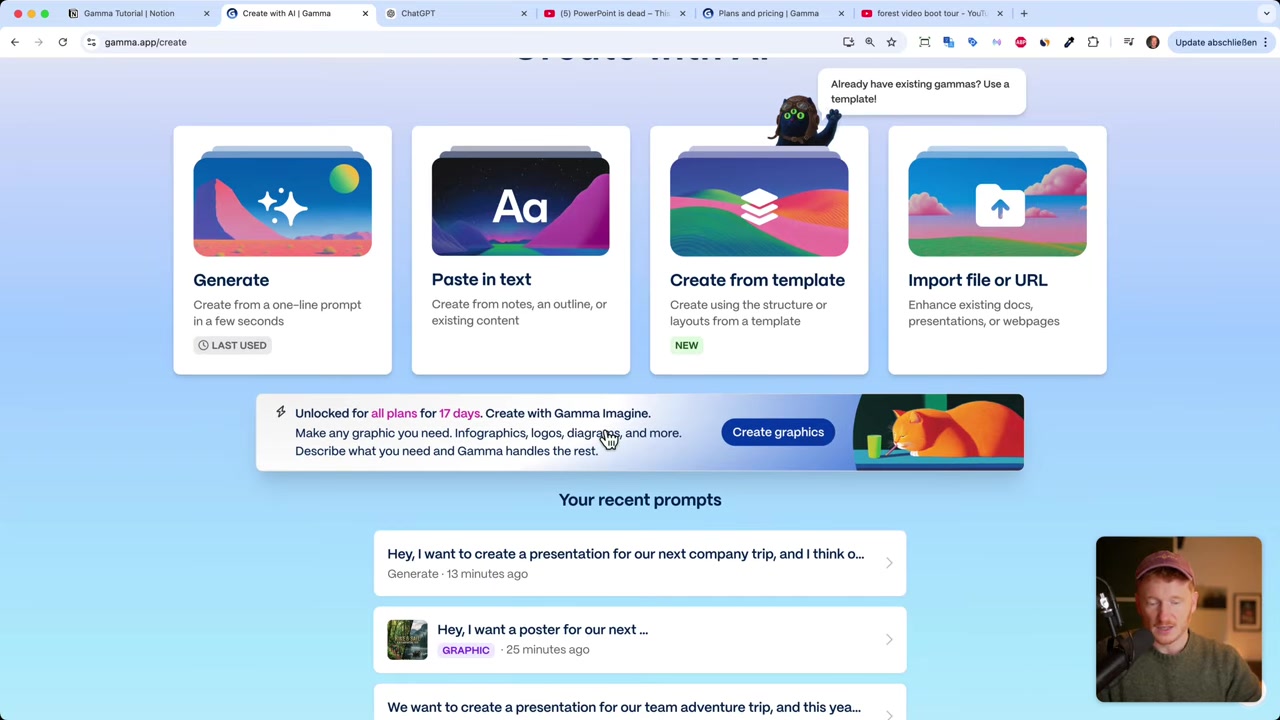Open Chrome three-dot menu
Screen dimensions: 1280x720
point(1266,42)
